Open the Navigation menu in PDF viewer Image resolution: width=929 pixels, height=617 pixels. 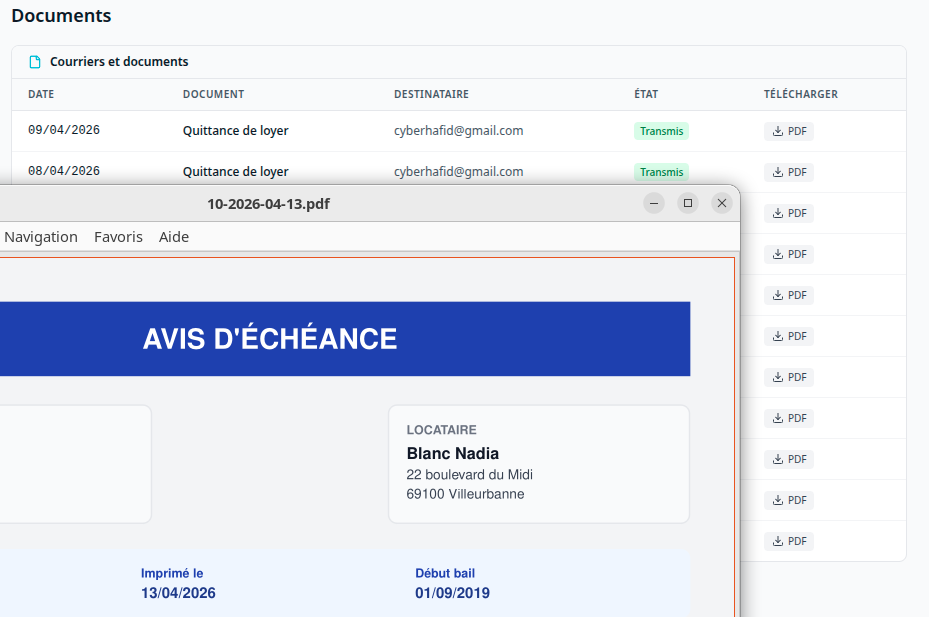[41, 237]
